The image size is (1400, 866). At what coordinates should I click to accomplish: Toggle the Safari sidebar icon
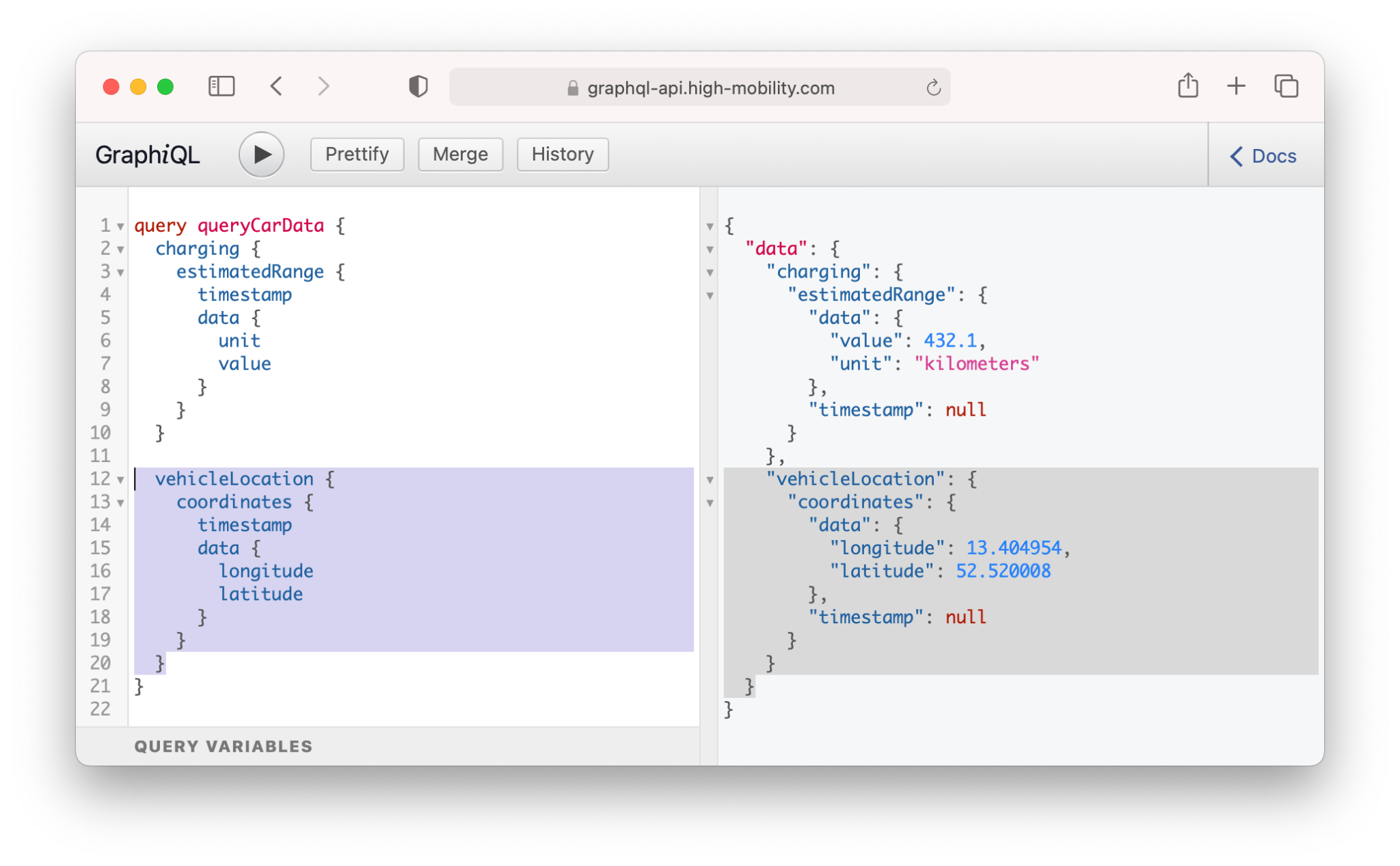pyautogui.click(x=221, y=87)
